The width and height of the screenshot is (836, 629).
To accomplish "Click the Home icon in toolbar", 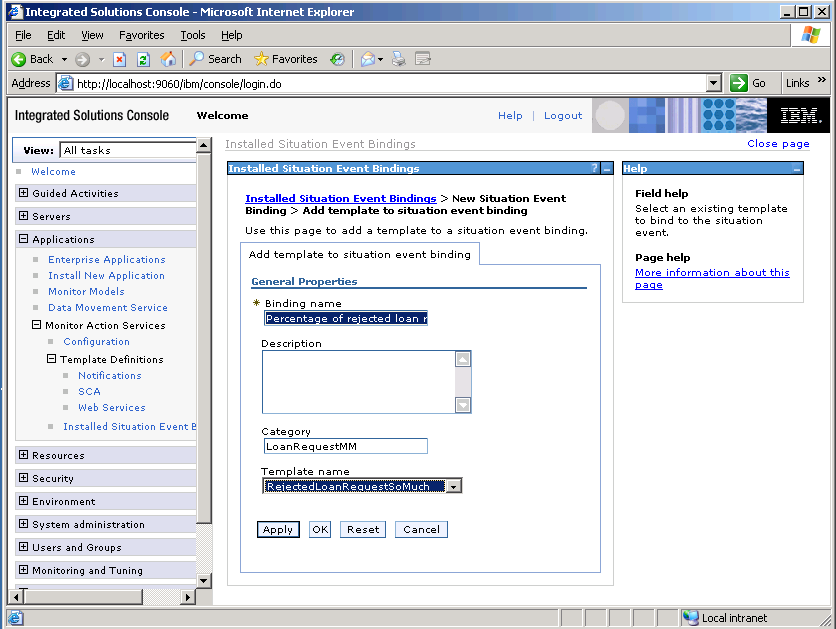I will point(168,59).
